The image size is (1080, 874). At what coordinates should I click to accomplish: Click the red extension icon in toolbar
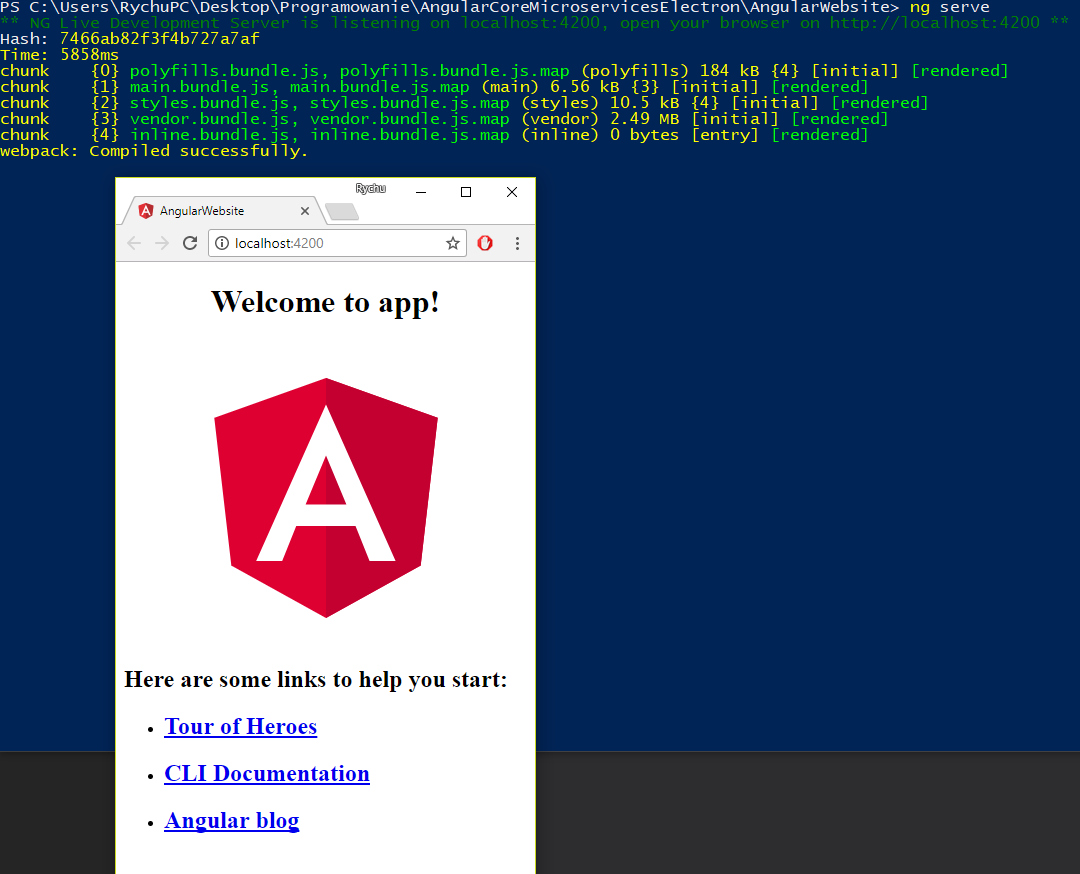(x=485, y=243)
